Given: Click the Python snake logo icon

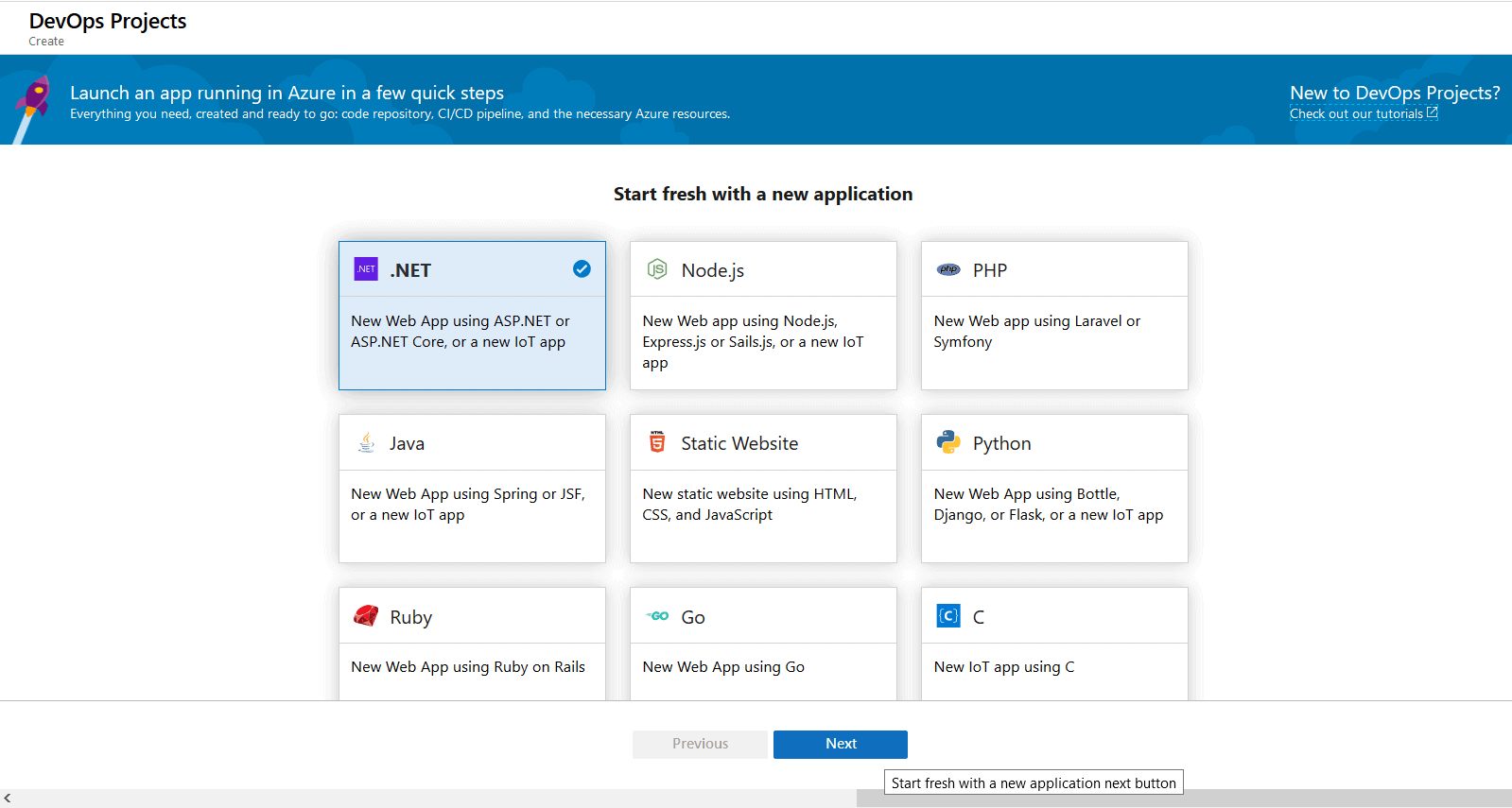Looking at the screenshot, I should click(948, 442).
